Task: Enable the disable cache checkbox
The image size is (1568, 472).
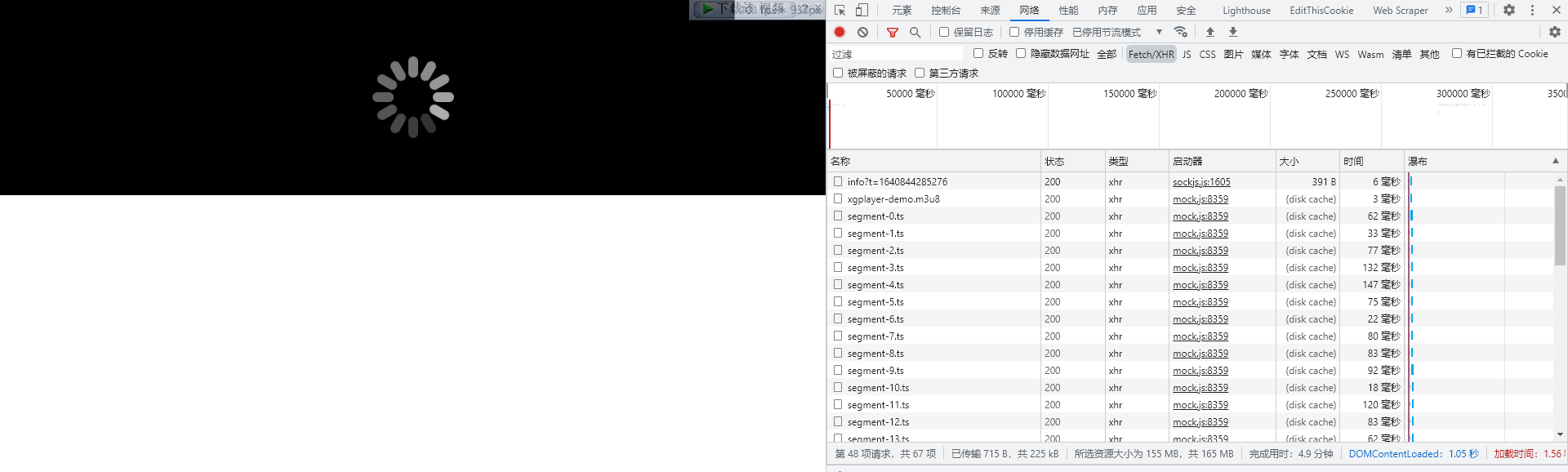Action: coord(1014,32)
